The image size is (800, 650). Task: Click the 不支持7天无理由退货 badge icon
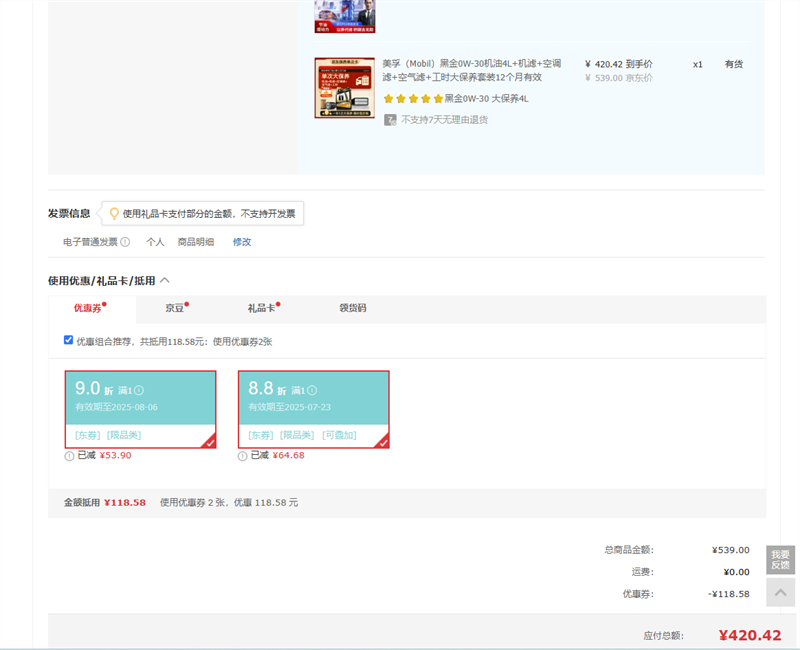coord(390,119)
